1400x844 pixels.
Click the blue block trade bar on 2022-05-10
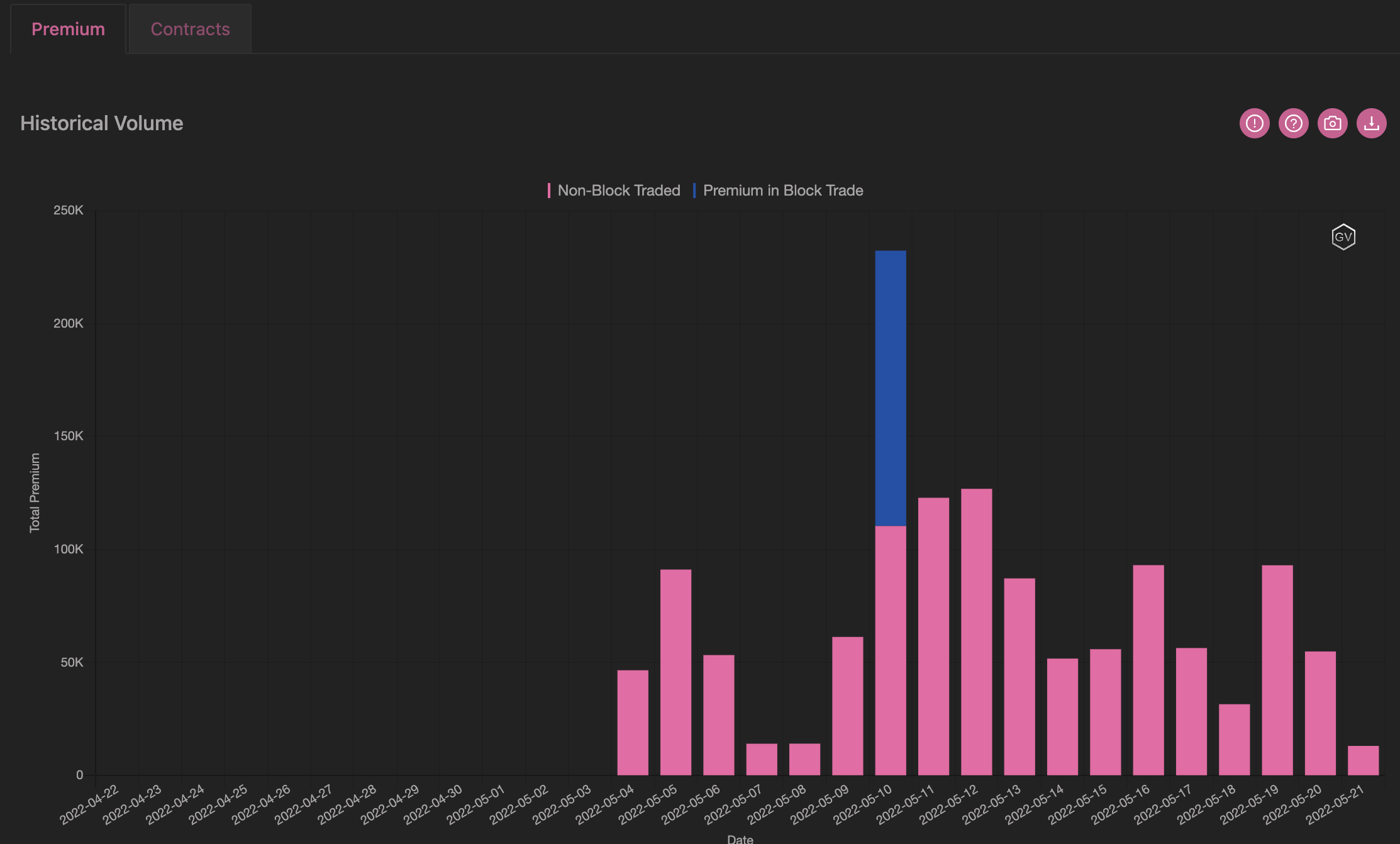(x=891, y=388)
